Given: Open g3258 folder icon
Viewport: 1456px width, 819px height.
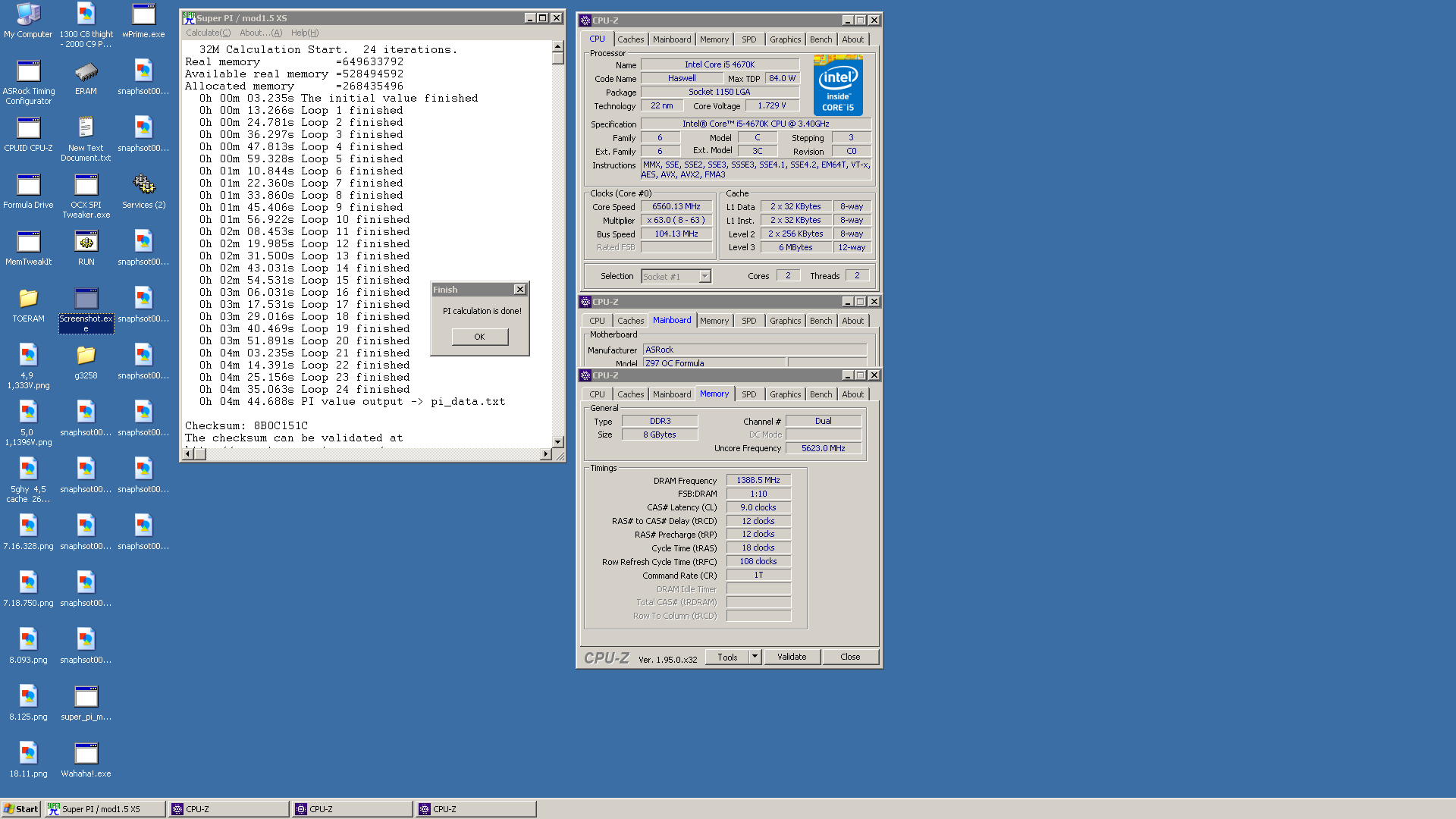Looking at the screenshot, I should click(x=86, y=362).
